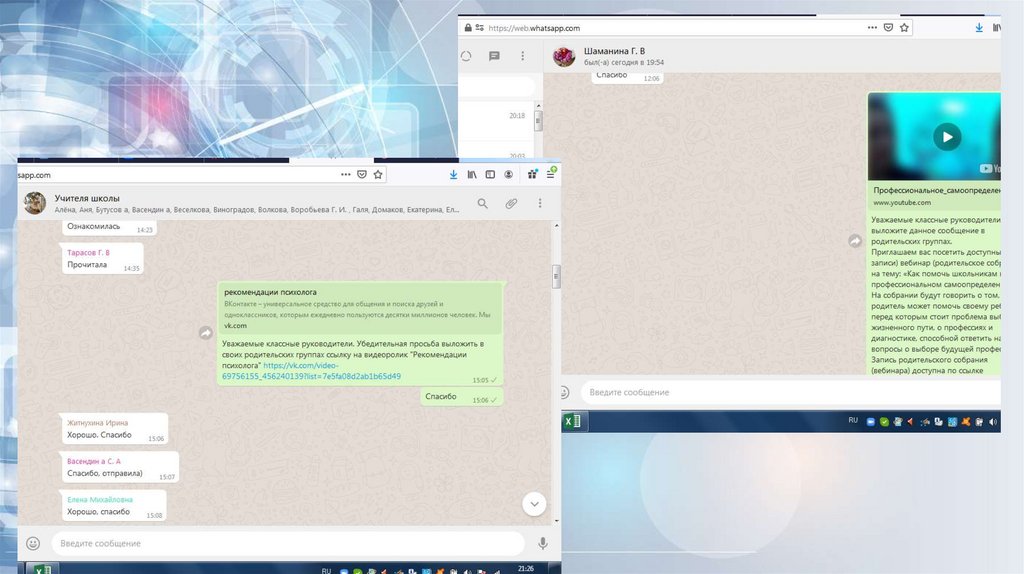Image resolution: width=1024 pixels, height=574 pixels.
Task: Click front chat scrollbar thumb
Action: [x=556, y=276]
